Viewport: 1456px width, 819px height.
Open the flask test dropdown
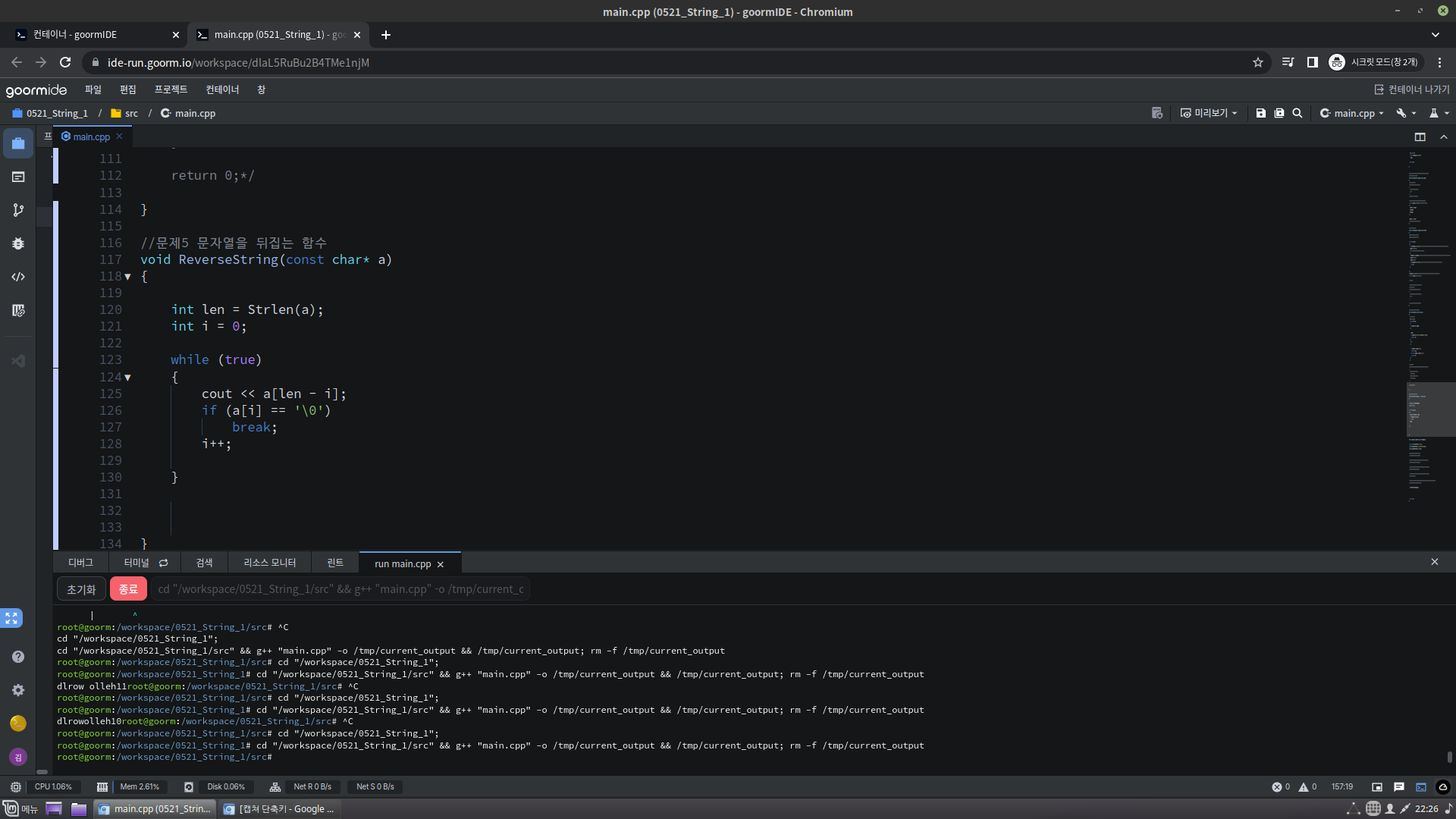(1439, 113)
